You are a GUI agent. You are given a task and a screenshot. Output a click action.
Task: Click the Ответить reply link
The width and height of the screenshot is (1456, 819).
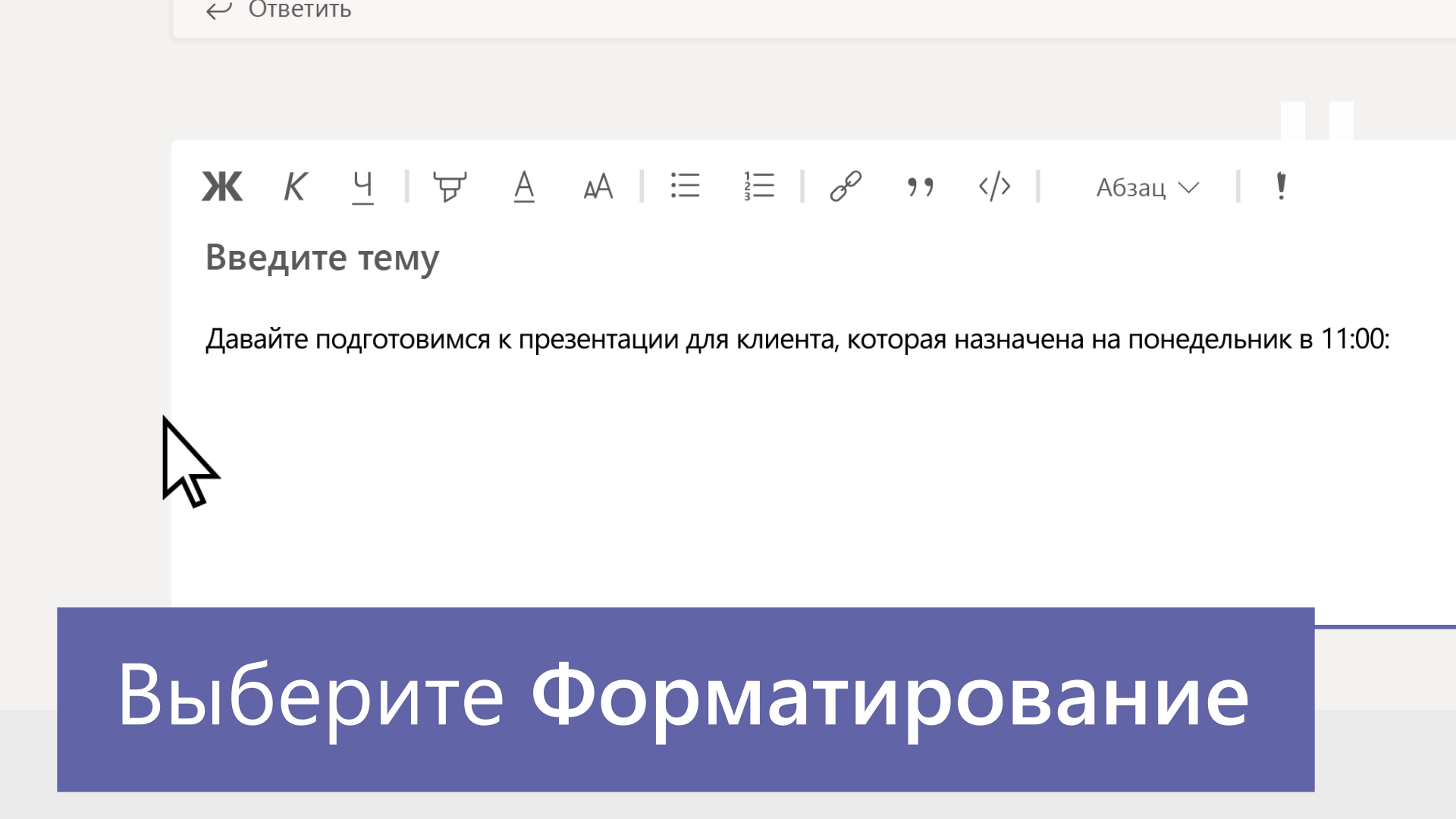point(278,10)
